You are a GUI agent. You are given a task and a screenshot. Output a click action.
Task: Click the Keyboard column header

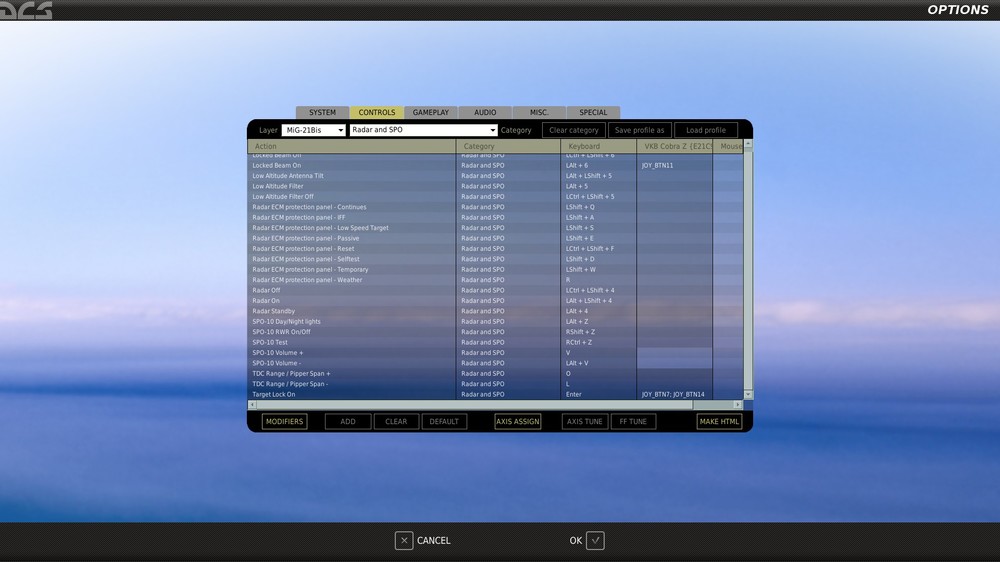[x=598, y=146]
